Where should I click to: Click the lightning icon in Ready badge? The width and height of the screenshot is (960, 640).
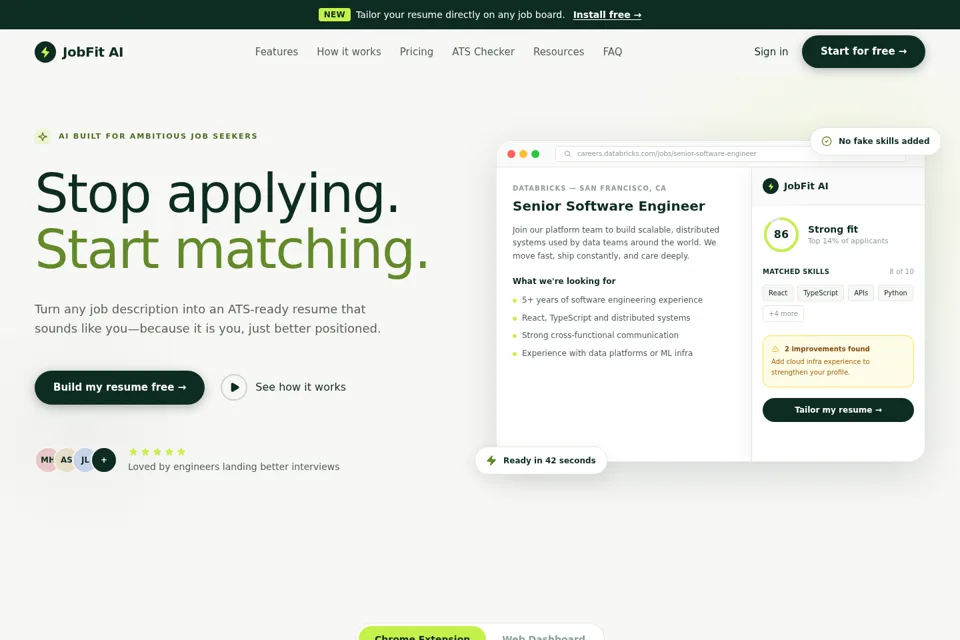(x=491, y=461)
